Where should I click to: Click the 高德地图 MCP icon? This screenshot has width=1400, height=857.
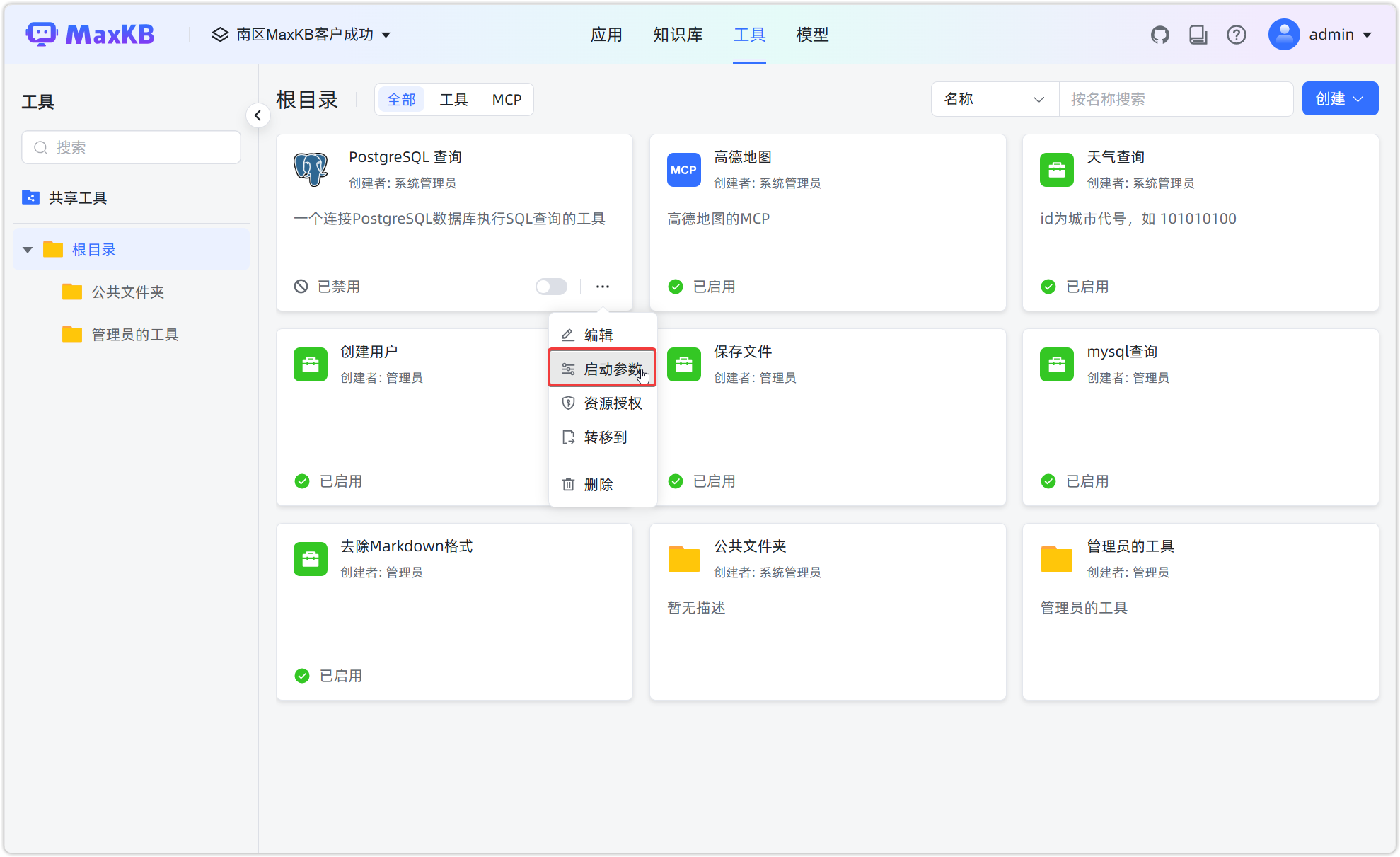coord(683,170)
